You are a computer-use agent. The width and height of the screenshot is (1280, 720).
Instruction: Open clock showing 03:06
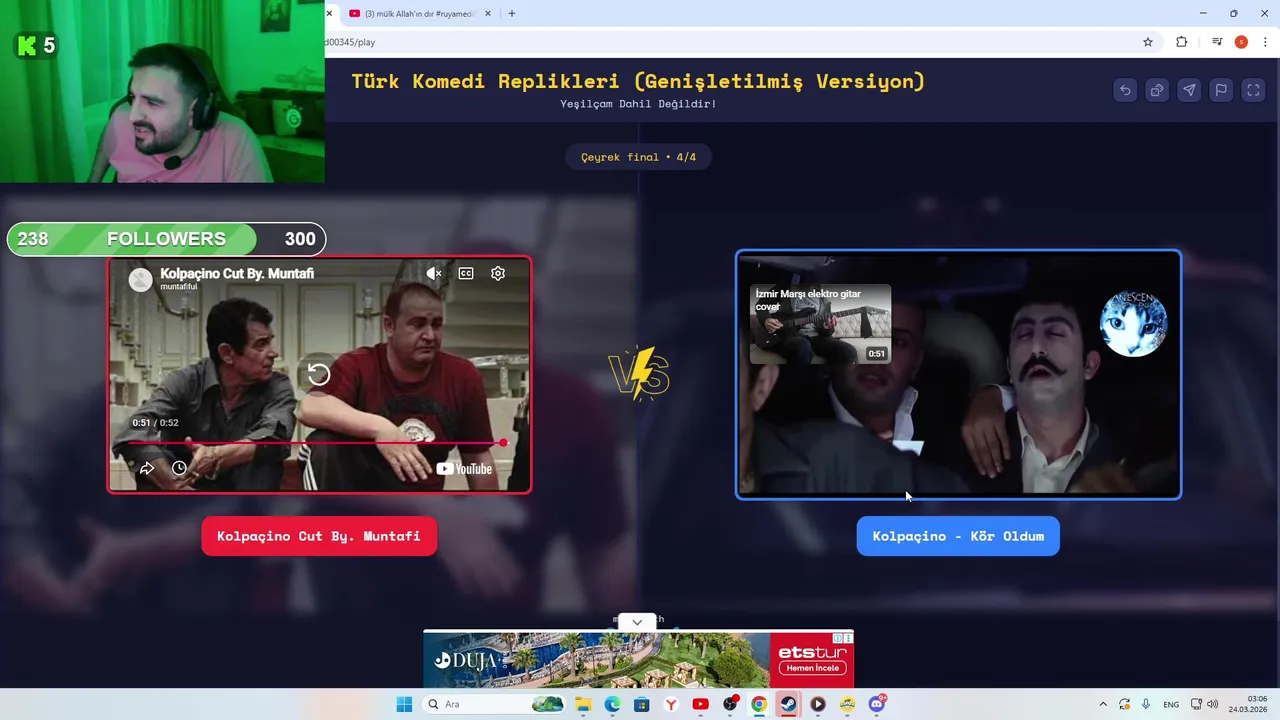pyautogui.click(x=1247, y=704)
